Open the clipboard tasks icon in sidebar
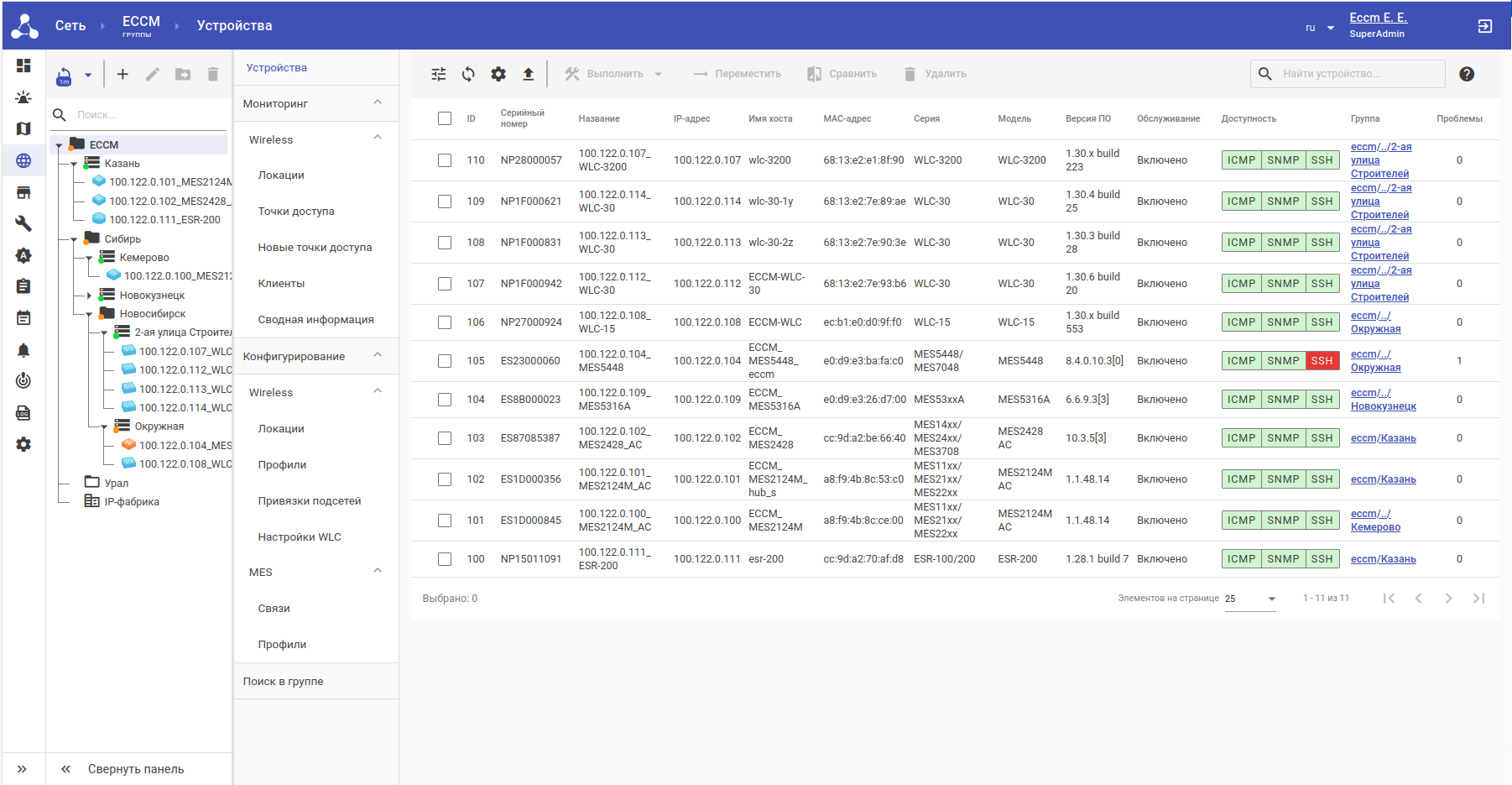The image size is (1512, 785). coord(23,286)
